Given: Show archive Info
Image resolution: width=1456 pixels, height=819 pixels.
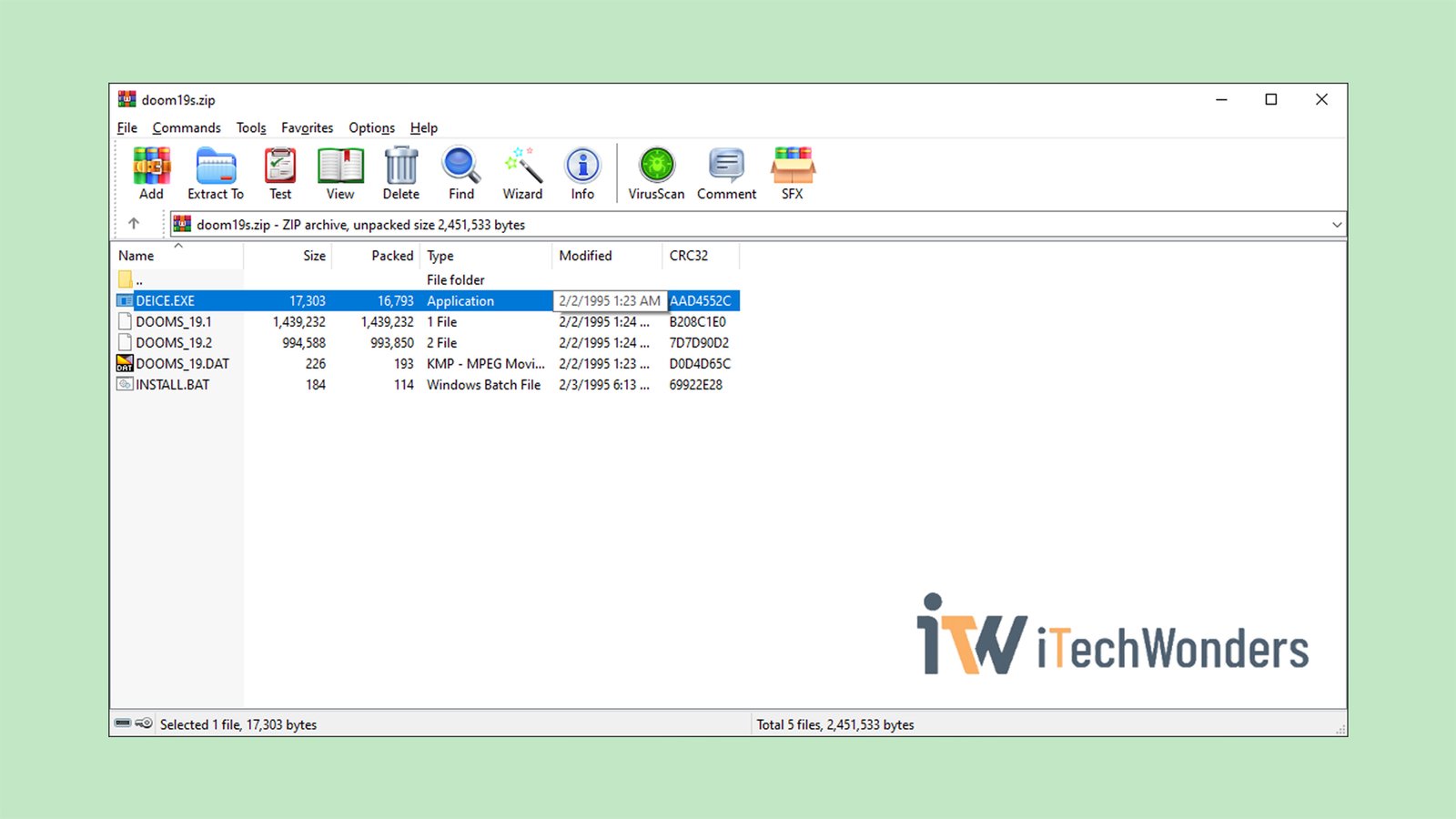Looking at the screenshot, I should 582,173.
